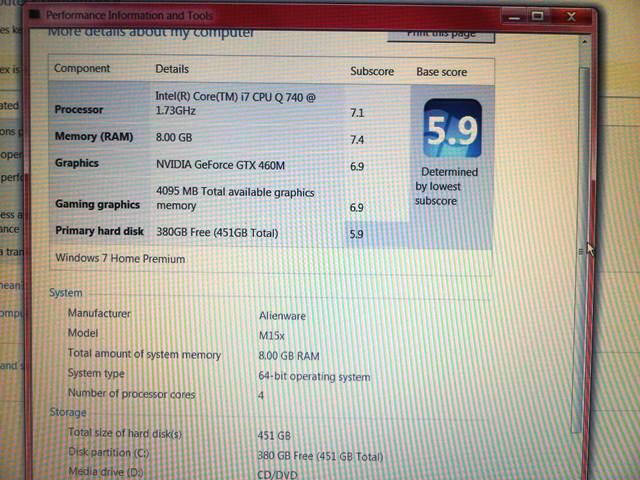640x480 pixels.
Task: Click the System section heading
Action: tap(66, 293)
